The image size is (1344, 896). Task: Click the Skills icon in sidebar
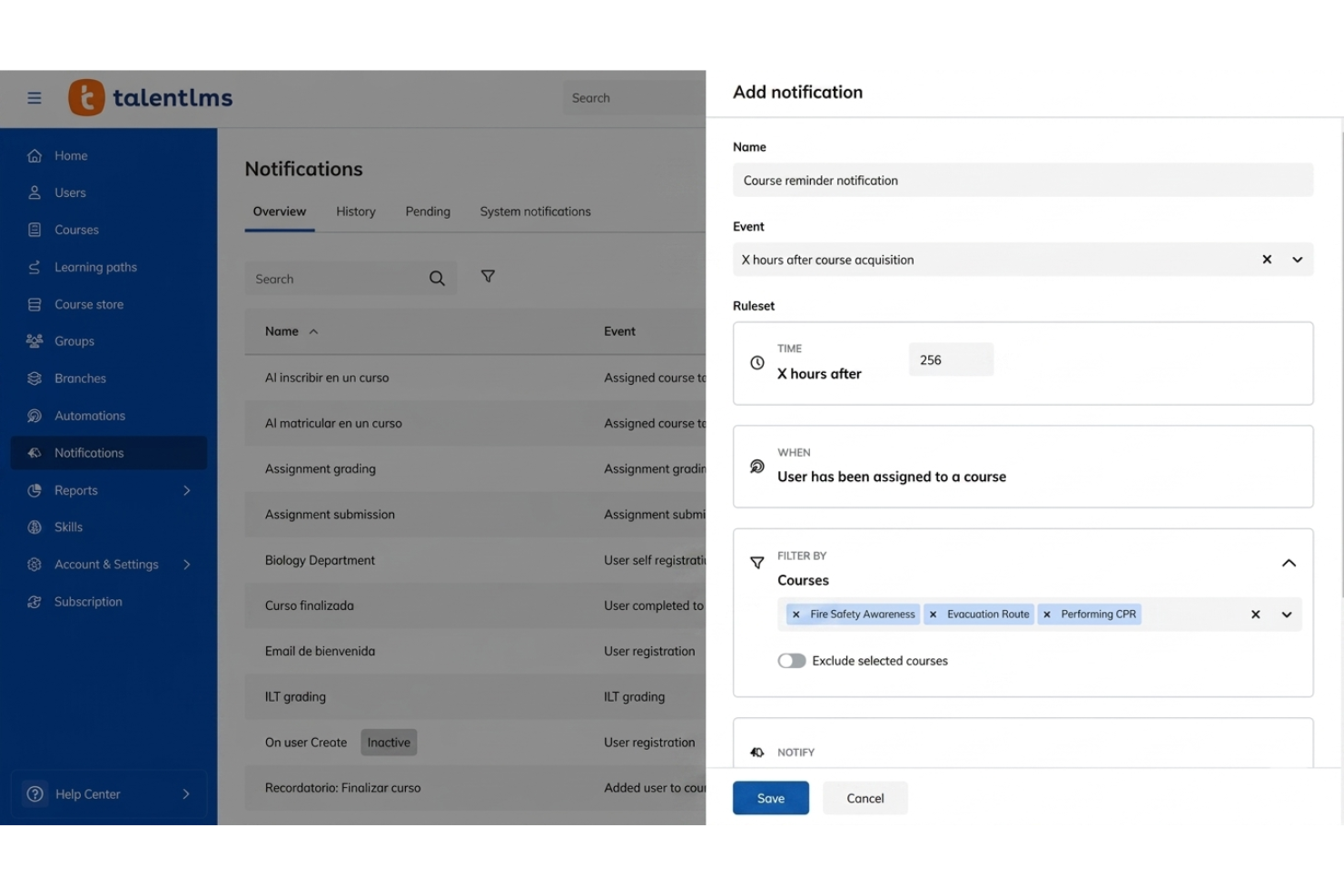point(35,527)
